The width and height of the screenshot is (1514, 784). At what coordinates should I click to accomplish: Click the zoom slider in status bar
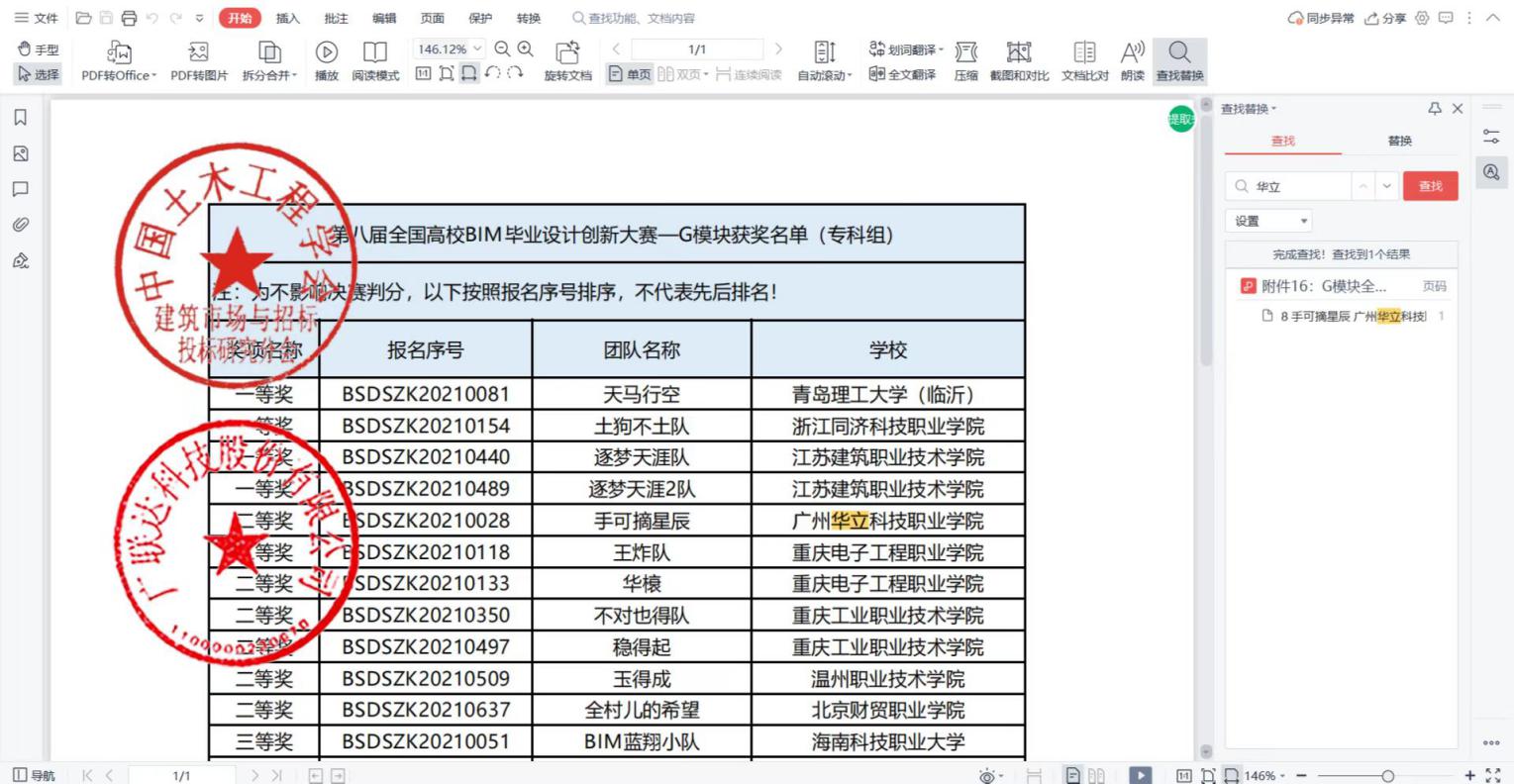click(x=1387, y=776)
